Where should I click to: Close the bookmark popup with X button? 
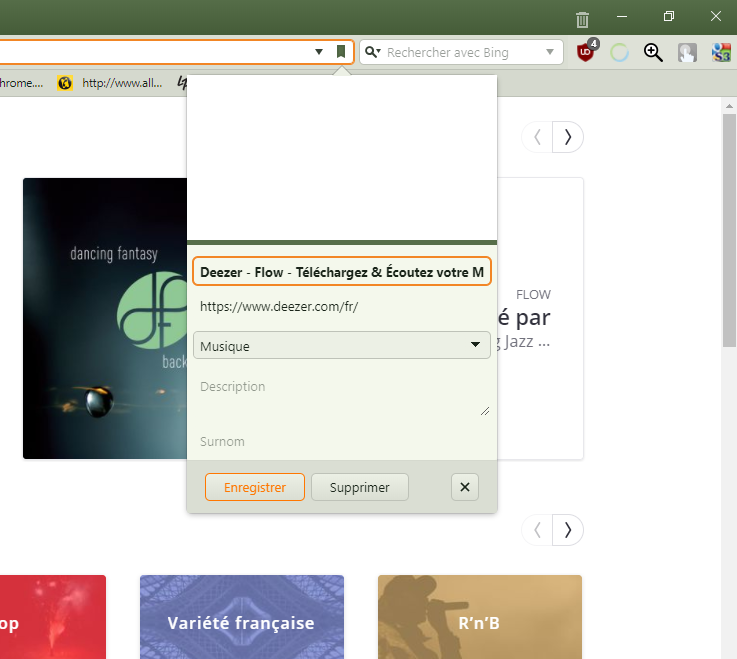pyautogui.click(x=465, y=487)
